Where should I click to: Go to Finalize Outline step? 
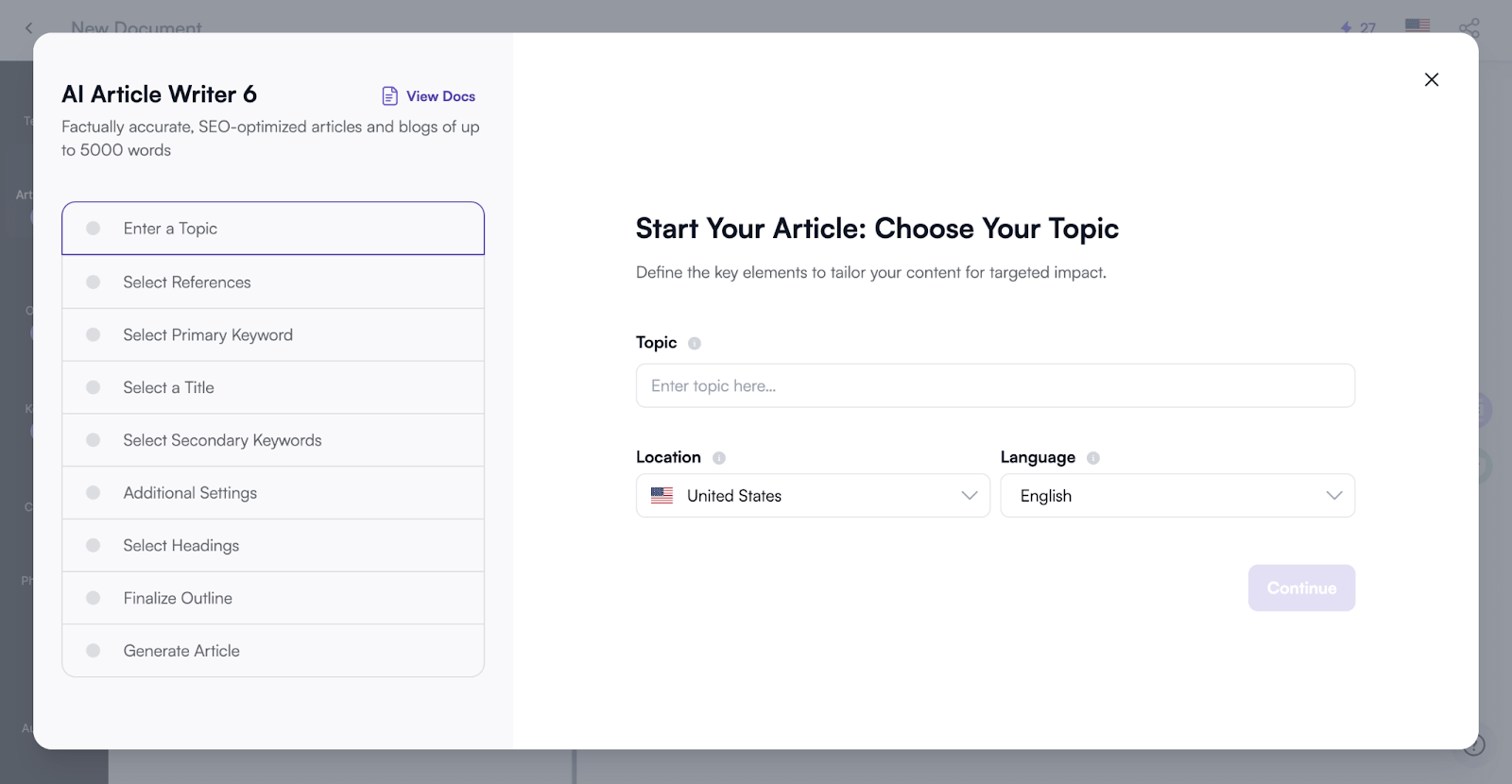pyautogui.click(x=178, y=598)
